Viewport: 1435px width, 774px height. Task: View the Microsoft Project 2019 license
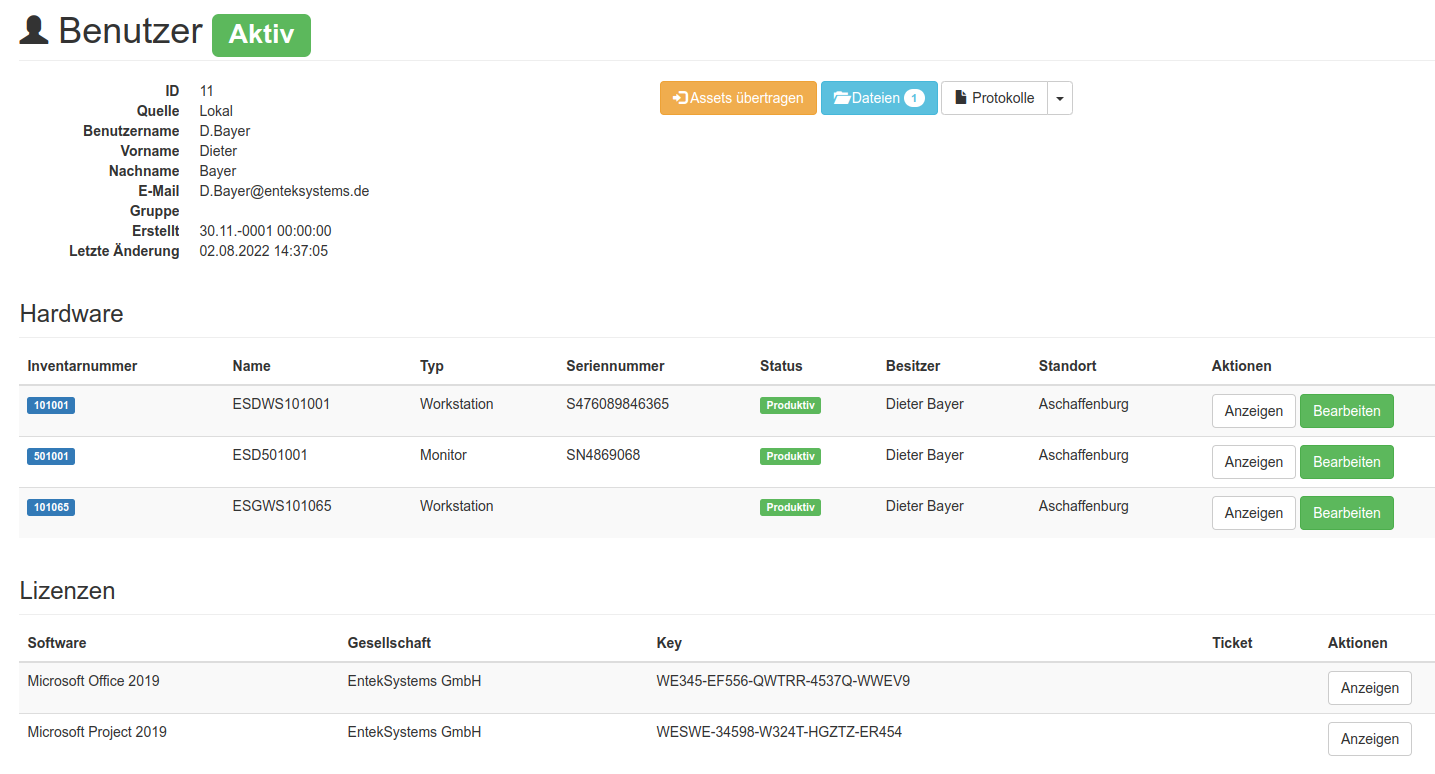(1369, 739)
